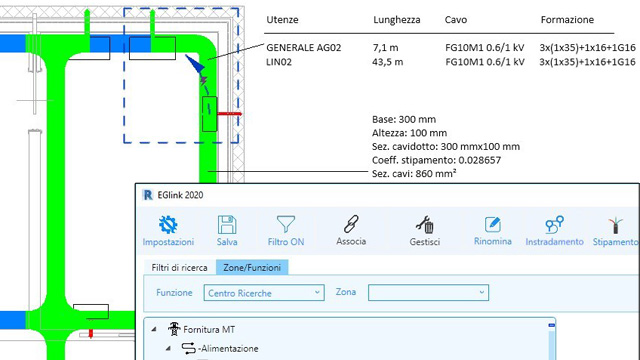
Task: Open the Funzione Centro Ricerche dropdown
Action: (x=264, y=293)
